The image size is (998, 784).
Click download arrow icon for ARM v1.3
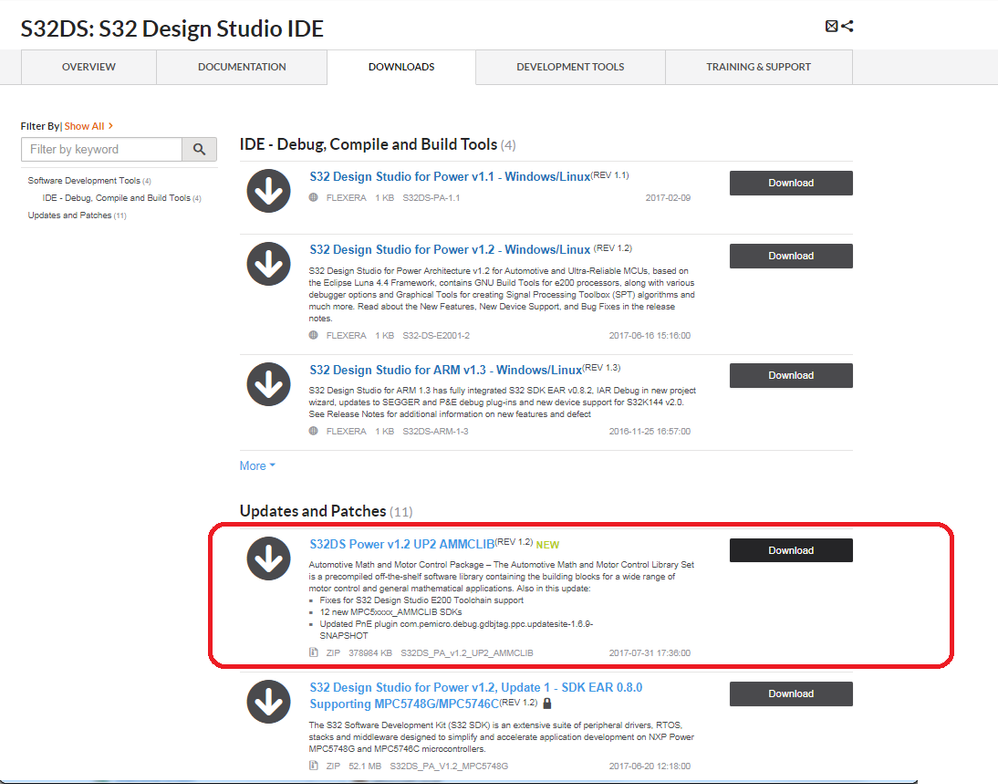pos(269,384)
